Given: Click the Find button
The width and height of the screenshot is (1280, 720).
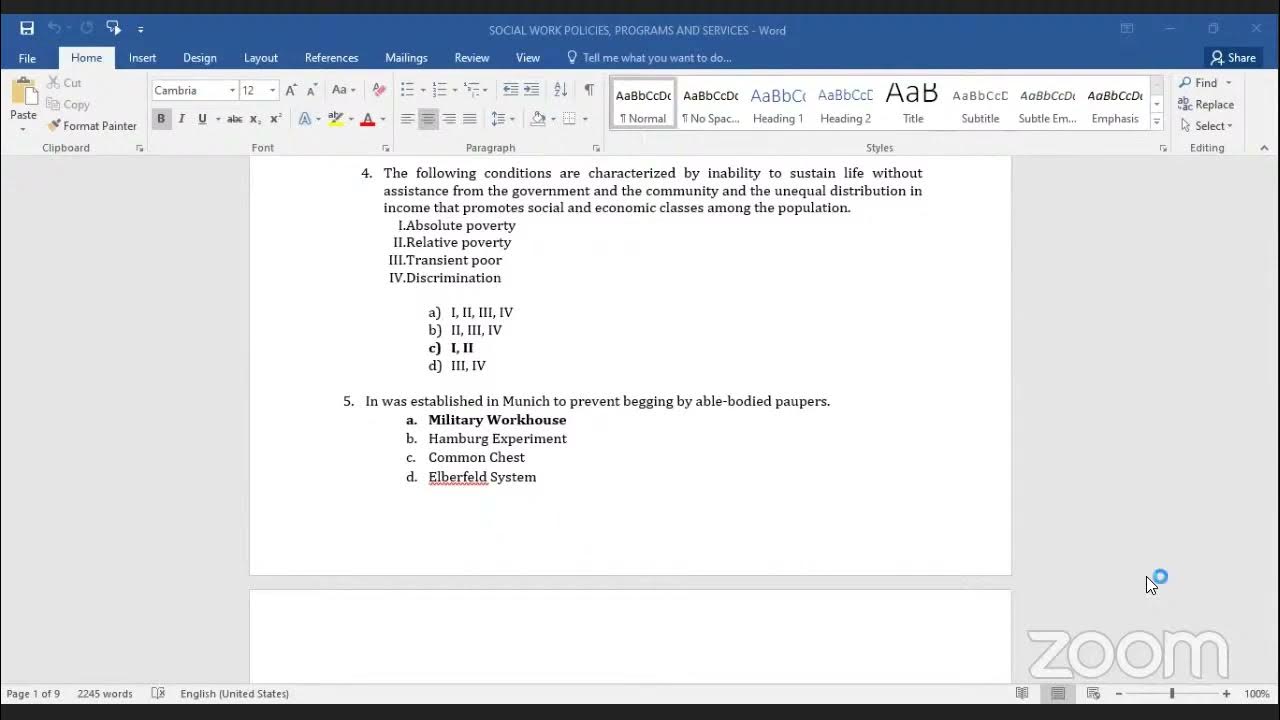Looking at the screenshot, I should pos(1199,83).
